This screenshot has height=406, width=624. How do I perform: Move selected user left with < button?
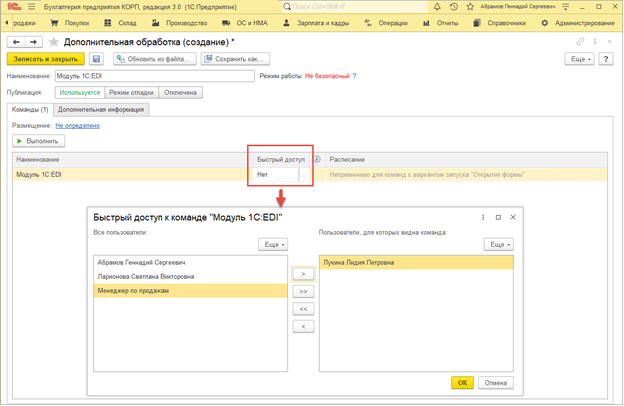303,326
